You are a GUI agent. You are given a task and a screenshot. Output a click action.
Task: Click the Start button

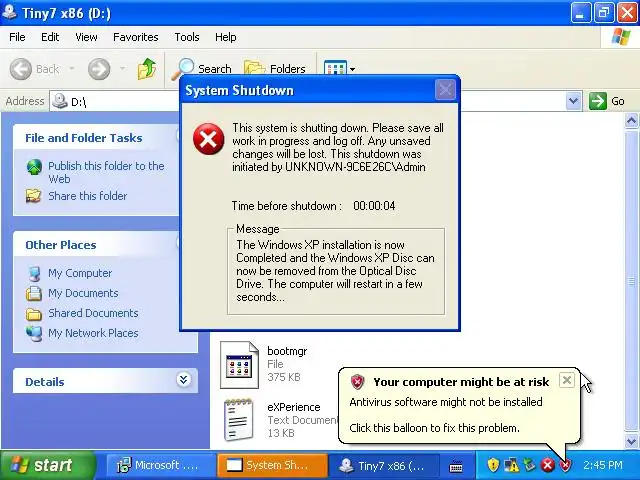click(48, 465)
